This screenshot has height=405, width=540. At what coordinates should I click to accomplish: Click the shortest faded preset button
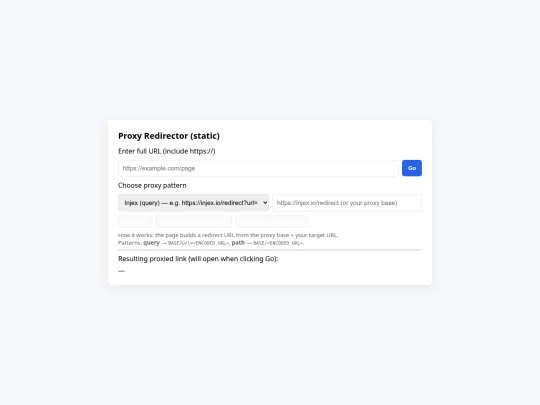135,222
